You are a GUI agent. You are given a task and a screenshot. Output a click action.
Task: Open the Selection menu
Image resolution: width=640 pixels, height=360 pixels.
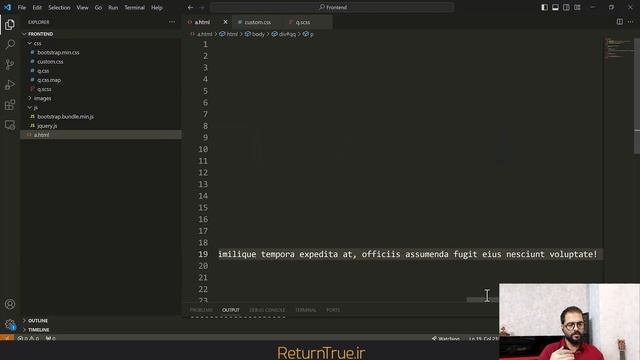pyautogui.click(x=59, y=7)
